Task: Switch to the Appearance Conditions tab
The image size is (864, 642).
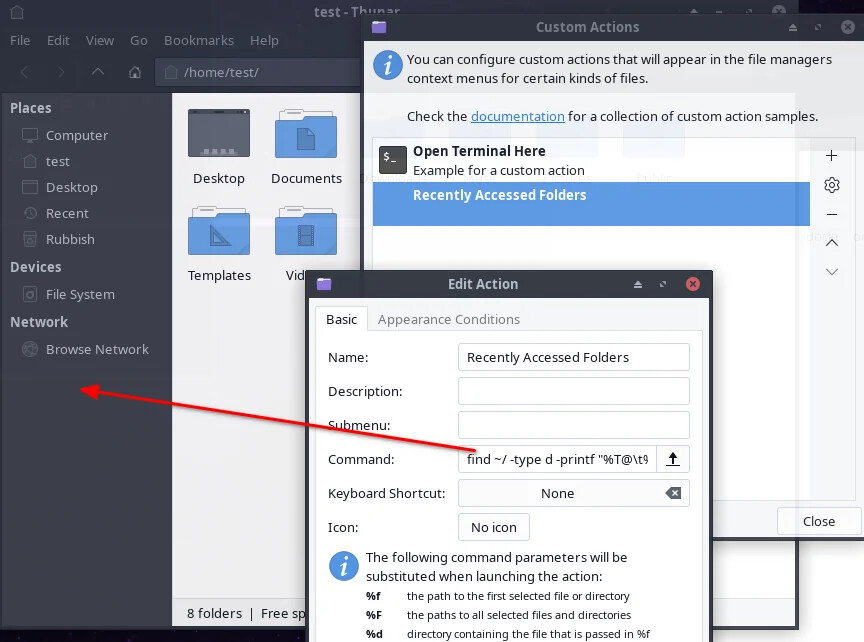Action: tap(448, 319)
